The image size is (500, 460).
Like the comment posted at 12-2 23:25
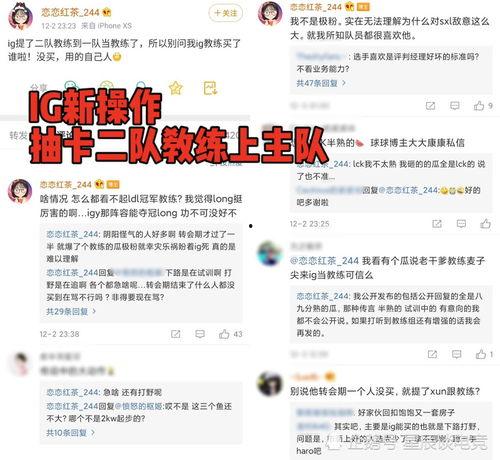click(486, 223)
